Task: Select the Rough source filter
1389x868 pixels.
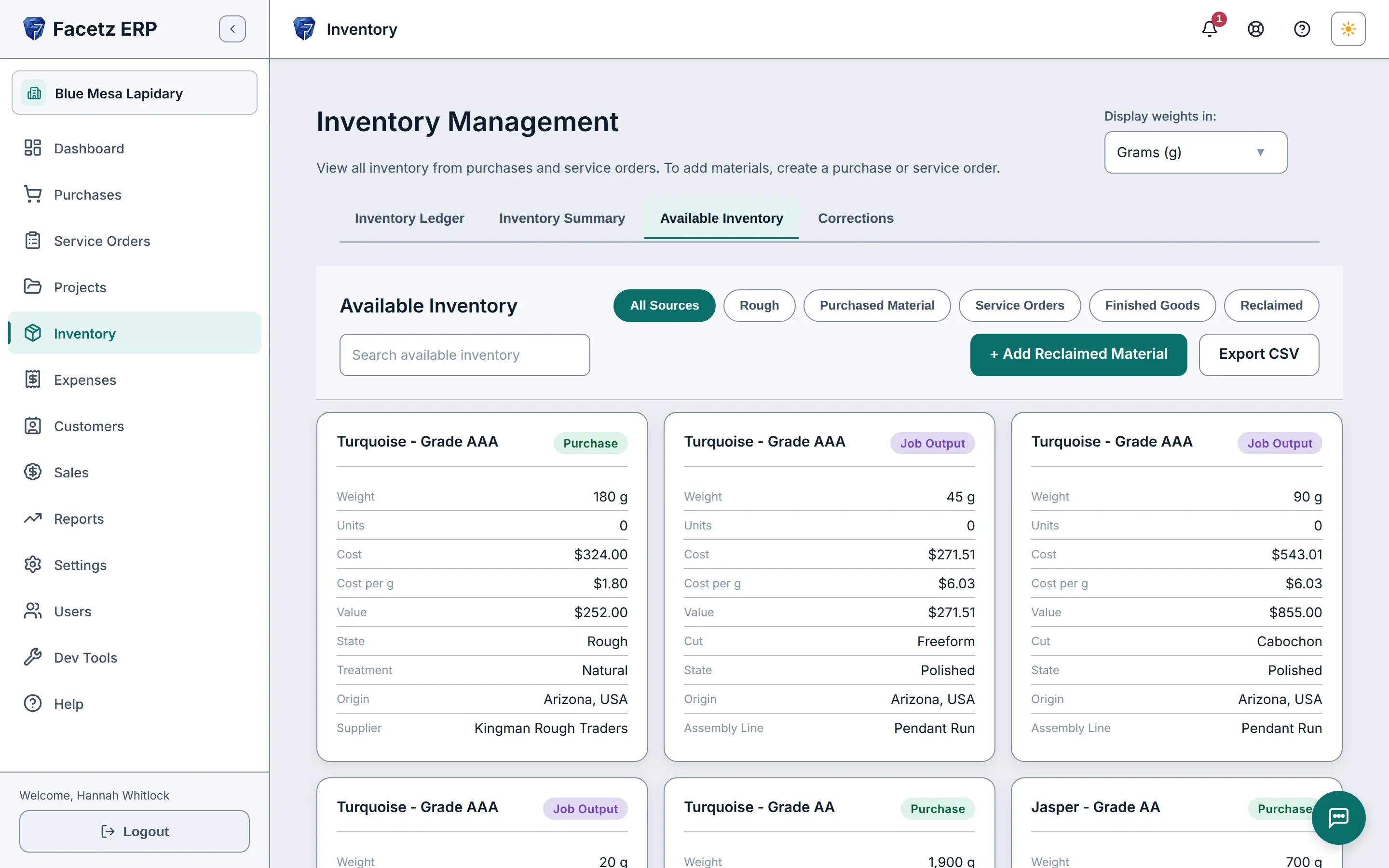Action: (759, 305)
